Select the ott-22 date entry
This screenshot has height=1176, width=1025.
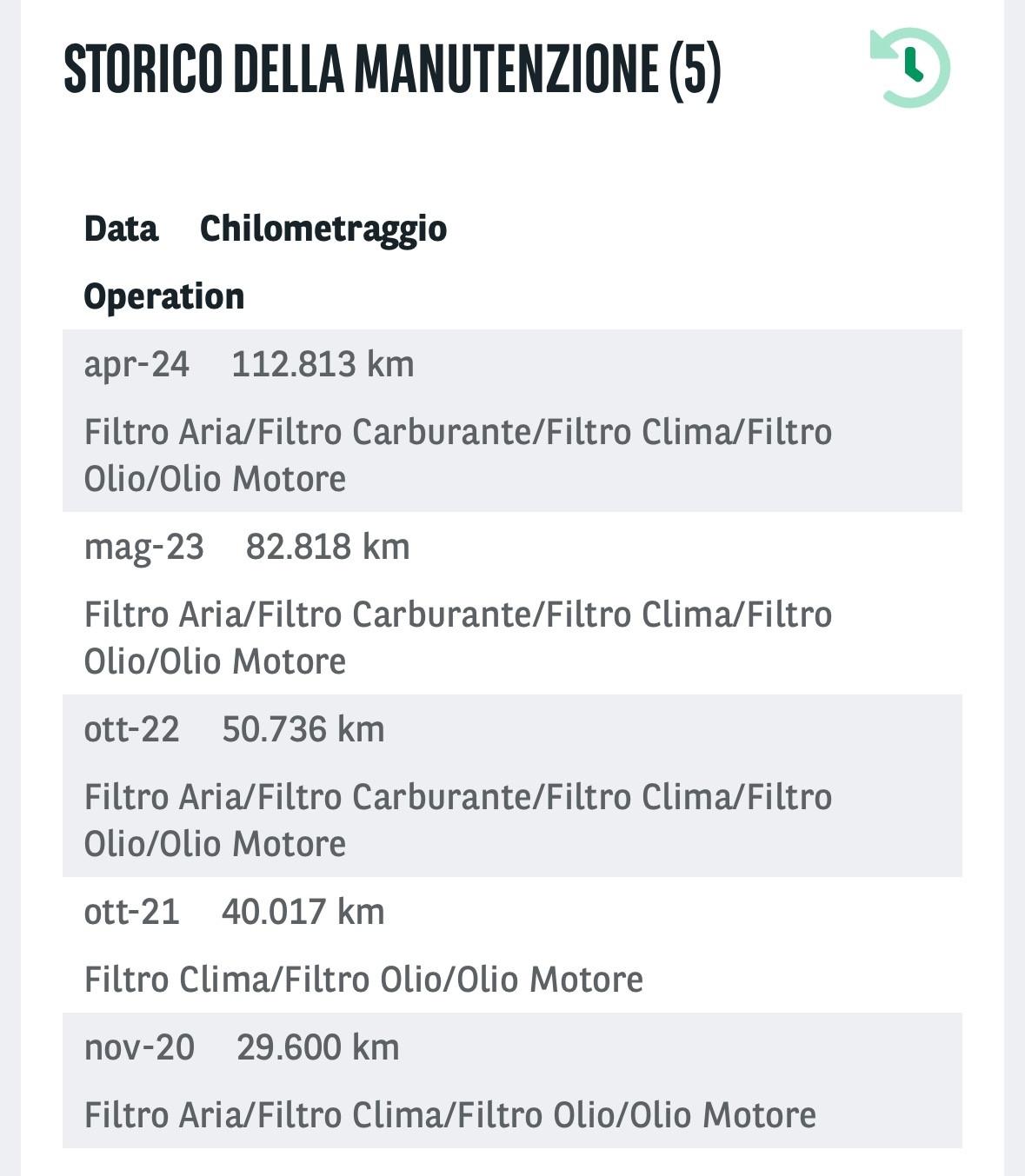131,729
